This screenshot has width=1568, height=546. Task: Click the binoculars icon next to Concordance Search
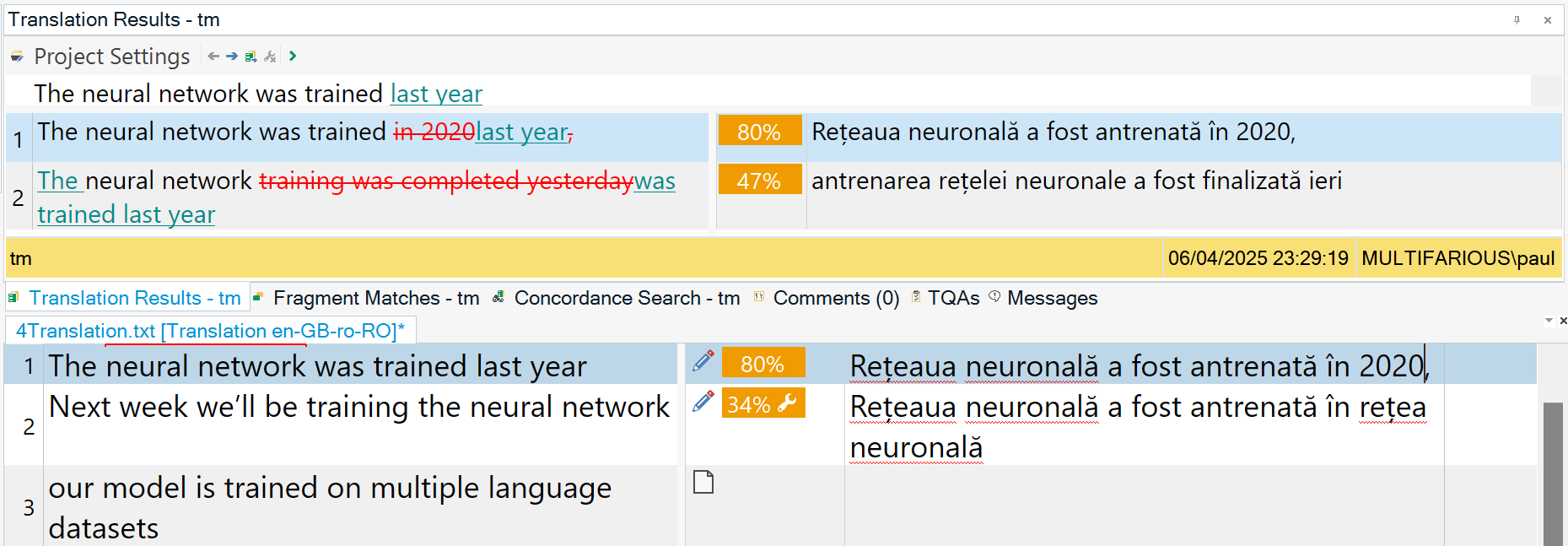[498, 297]
